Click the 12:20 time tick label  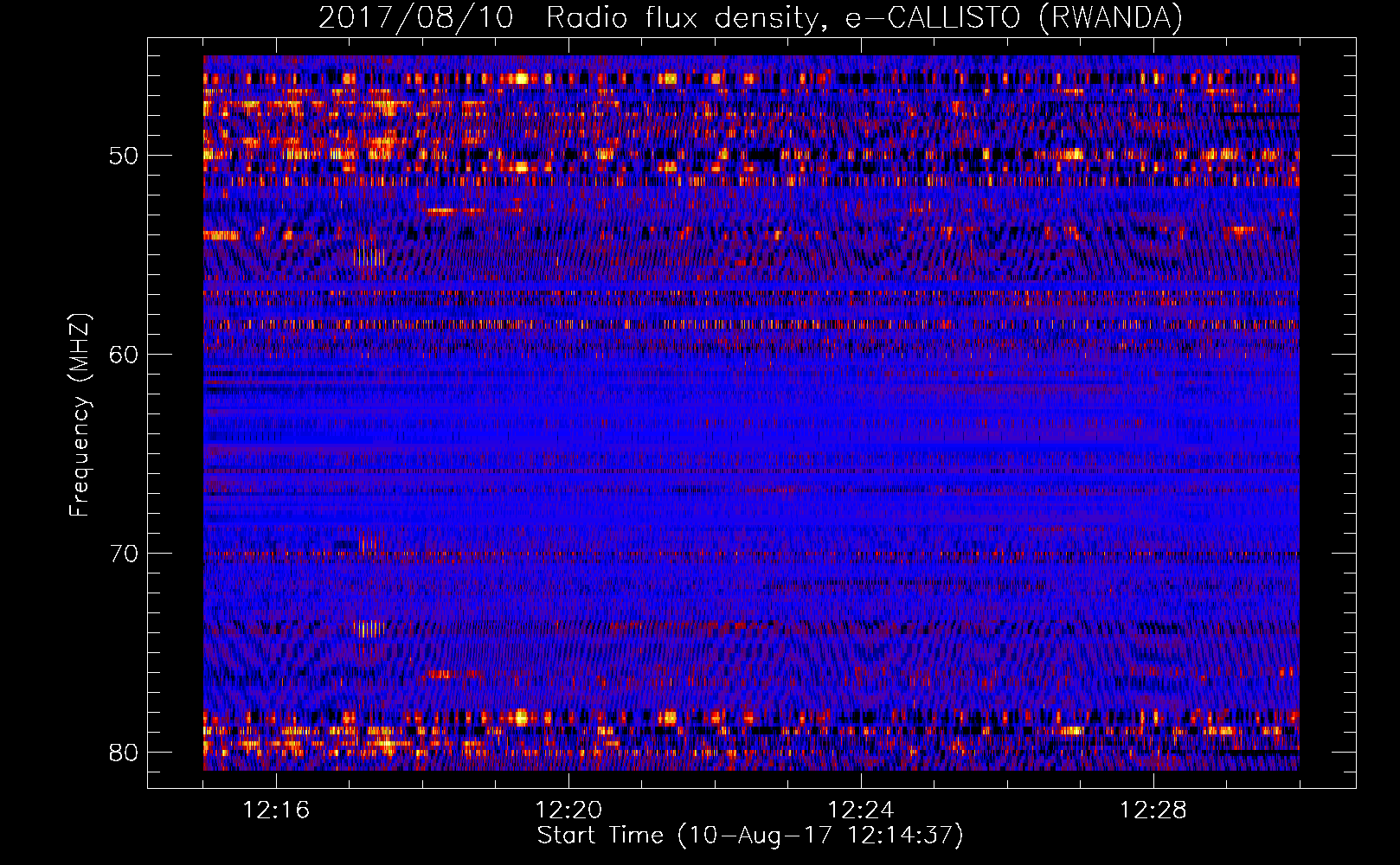(568, 811)
